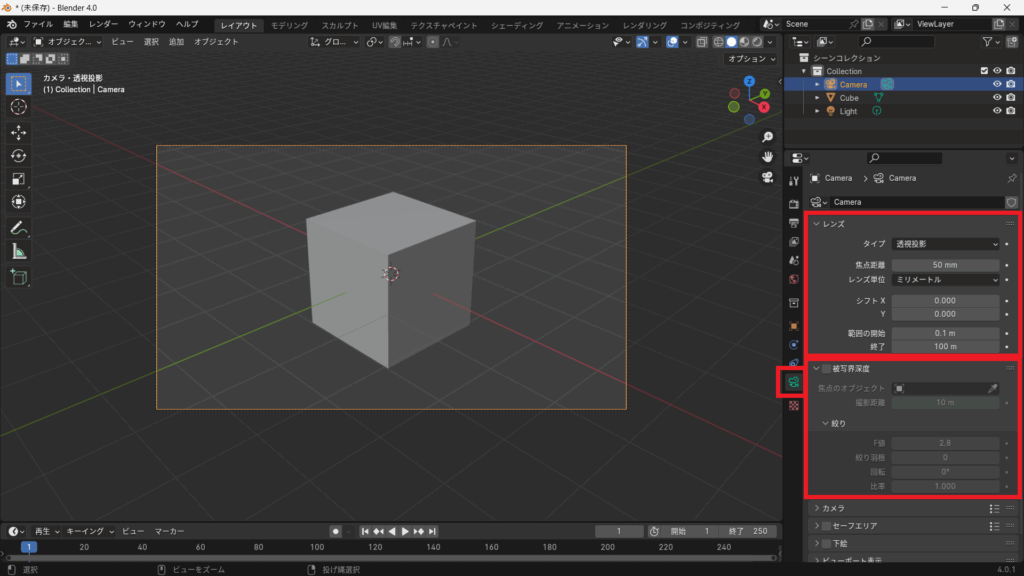Open the View Layer properties tab icon

[793, 242]
